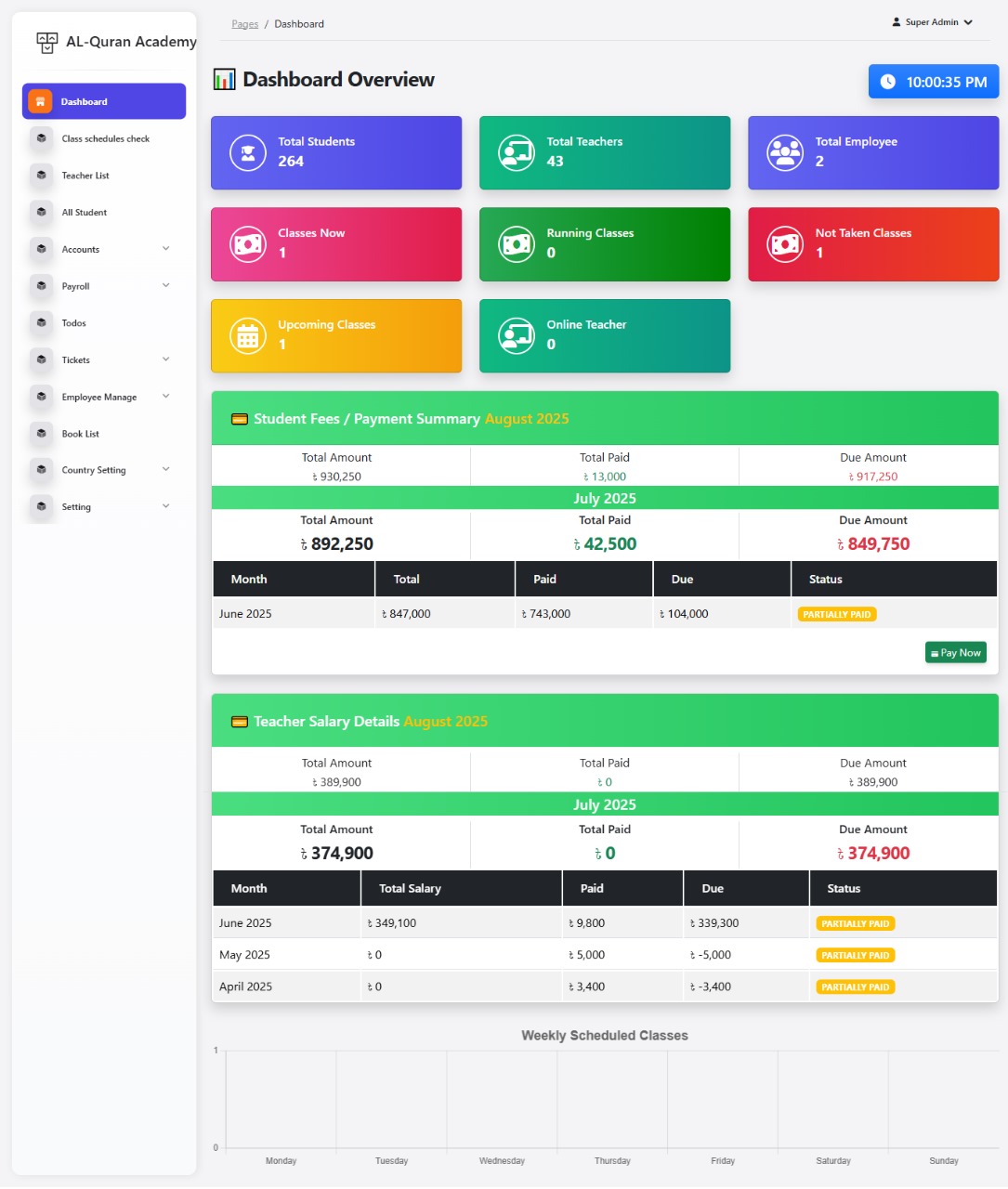The height and width of the screenshot is (1189, 1008).
Task: Click the money icon on Classes Now card
Action: [248, 244]
